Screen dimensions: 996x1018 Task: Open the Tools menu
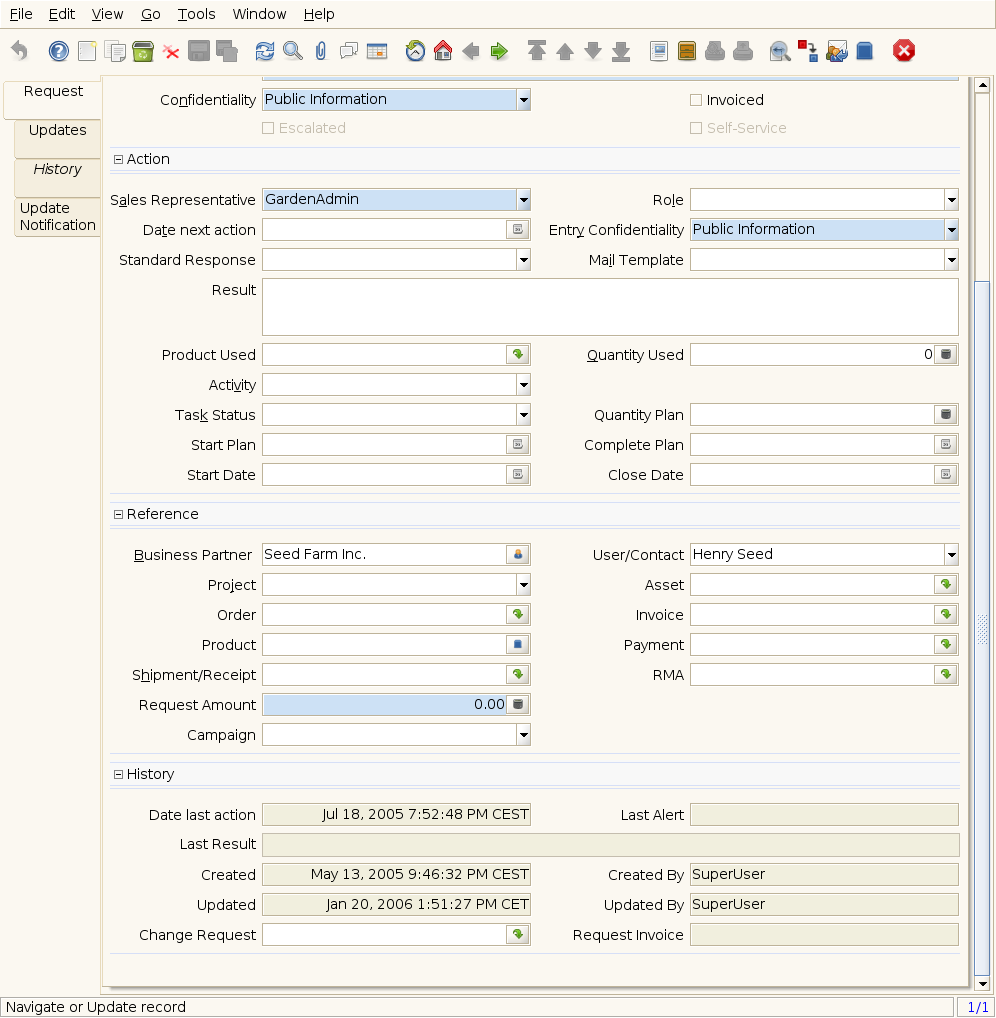(196, 14)
